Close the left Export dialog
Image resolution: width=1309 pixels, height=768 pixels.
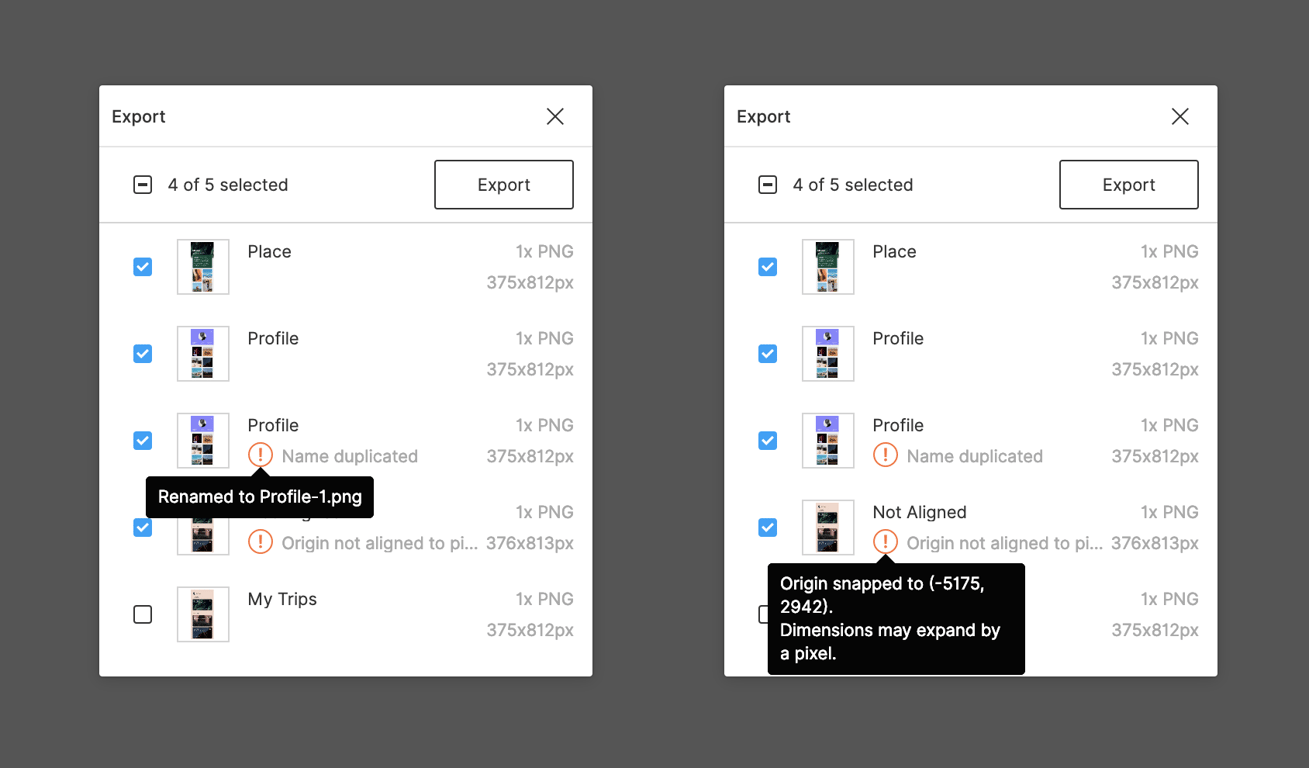pos(555,117)
